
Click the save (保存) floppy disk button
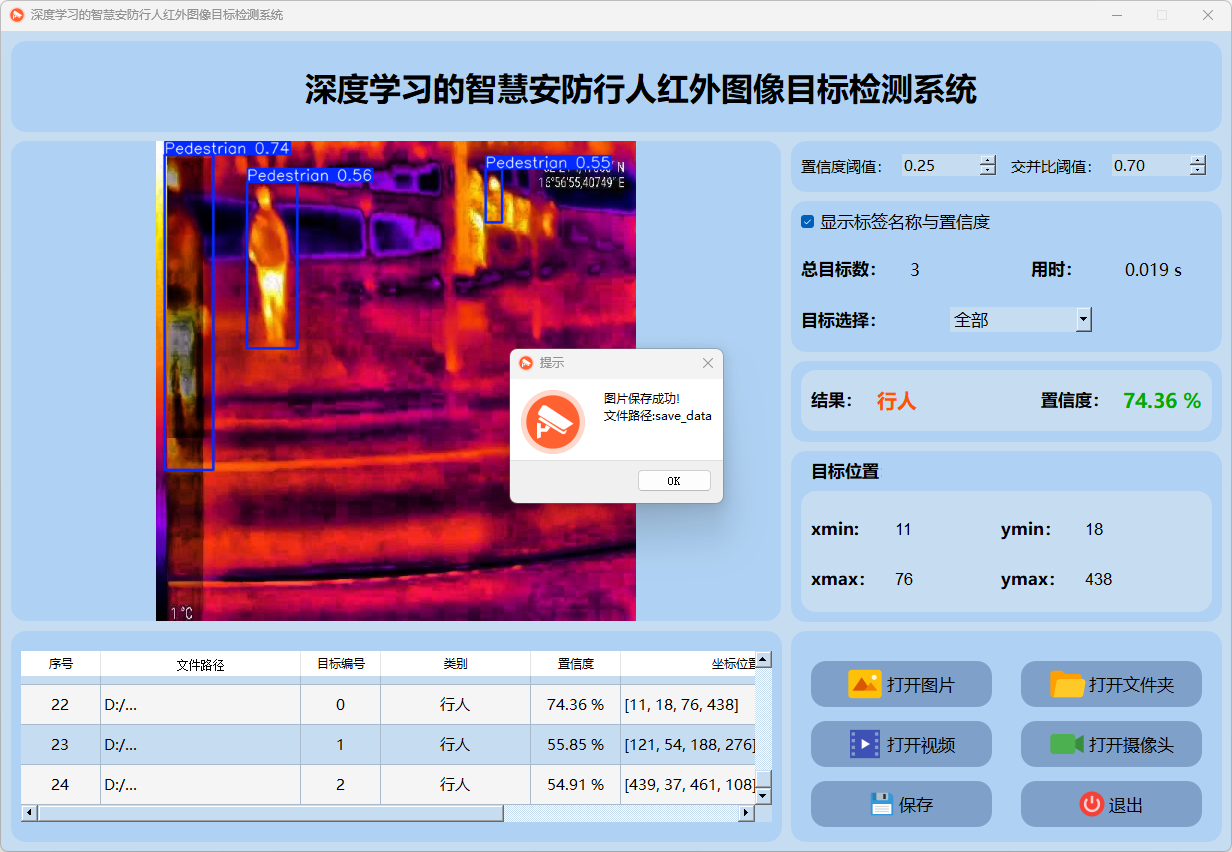click(901, 805)
